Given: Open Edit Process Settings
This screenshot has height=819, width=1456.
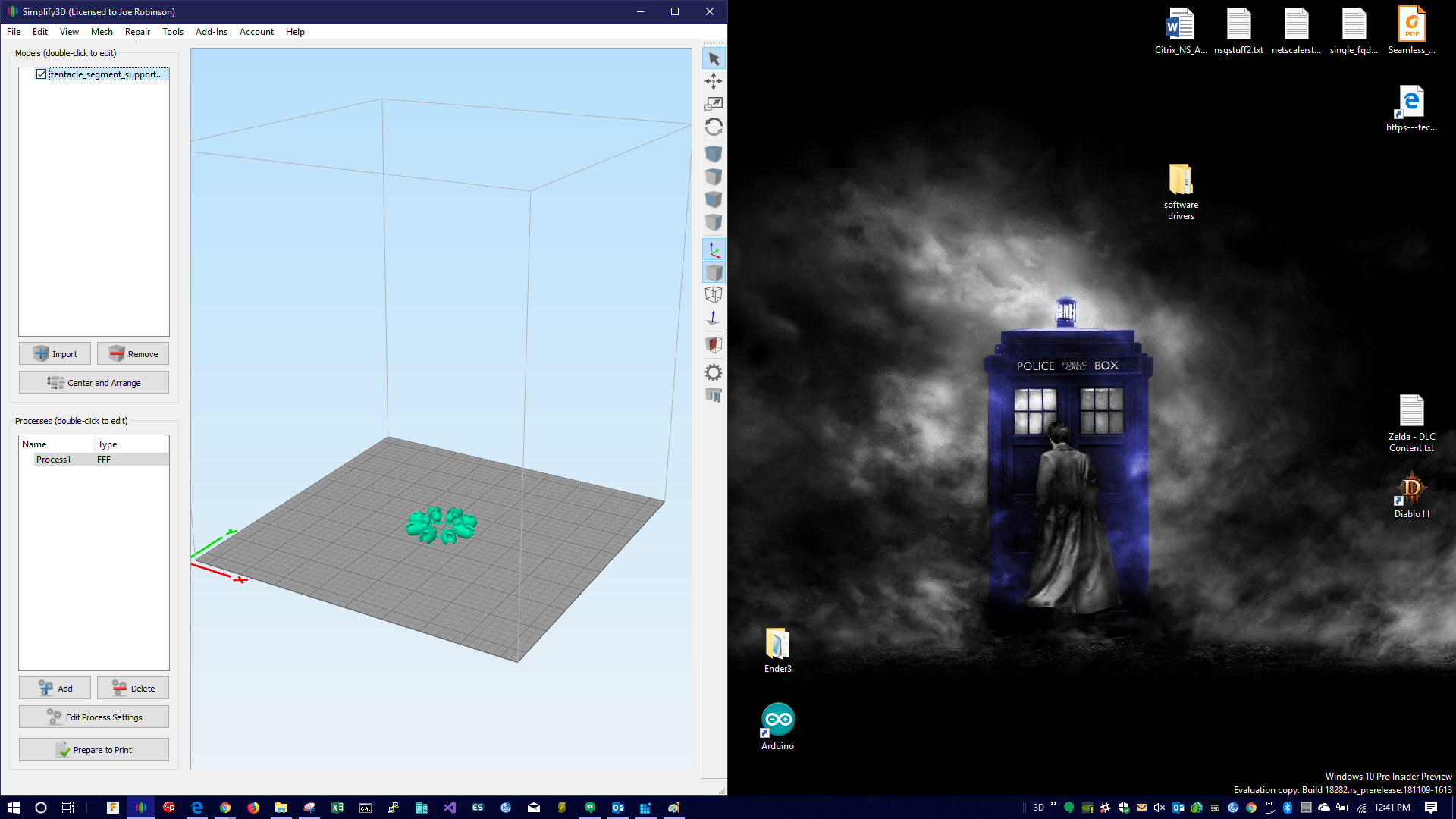Looking at the screenshot, I should [x=94, y=717].
